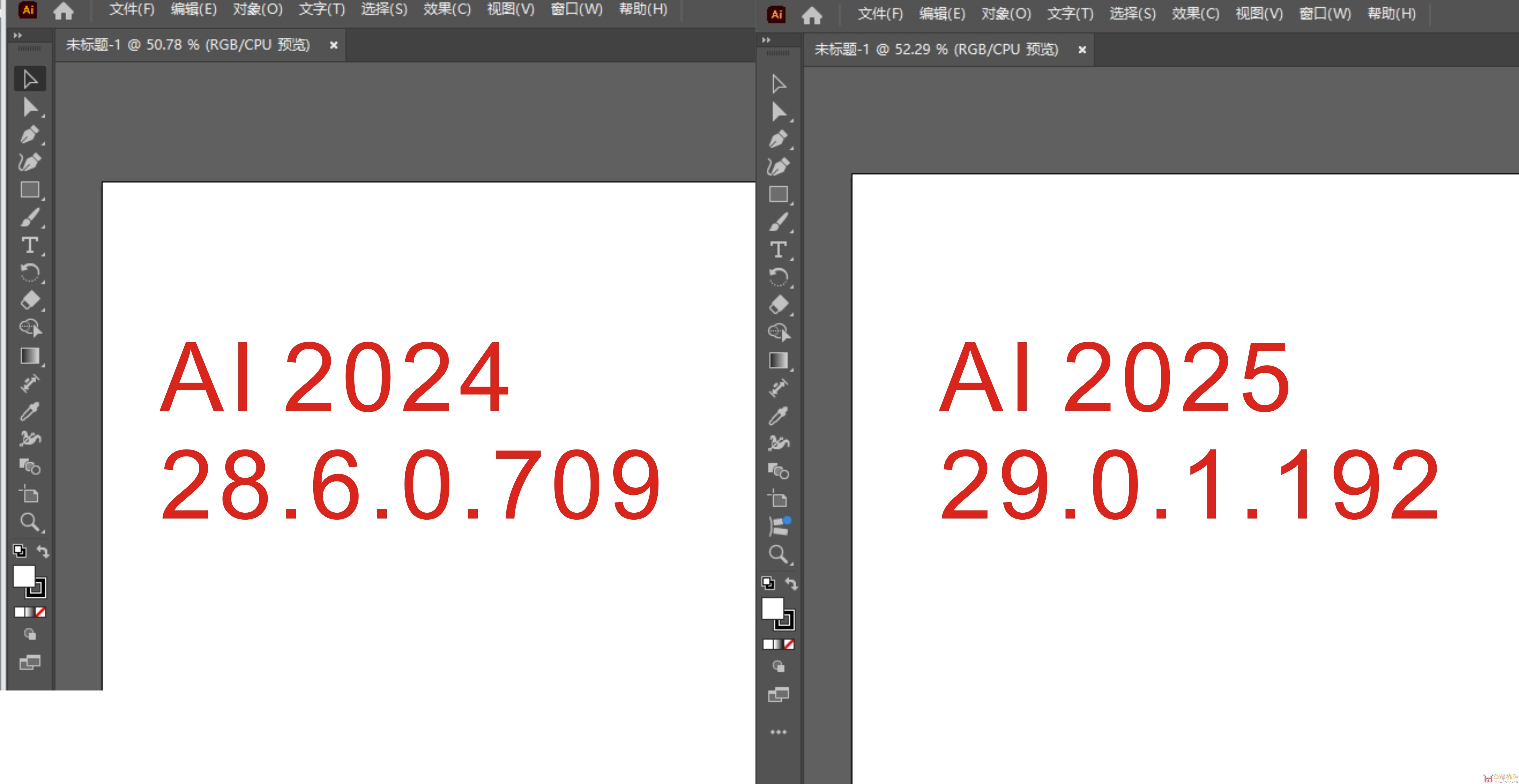This screenshot has width=1519, height=784.
Task: Select the Gradient tool in left window
Action: point(29,356)
